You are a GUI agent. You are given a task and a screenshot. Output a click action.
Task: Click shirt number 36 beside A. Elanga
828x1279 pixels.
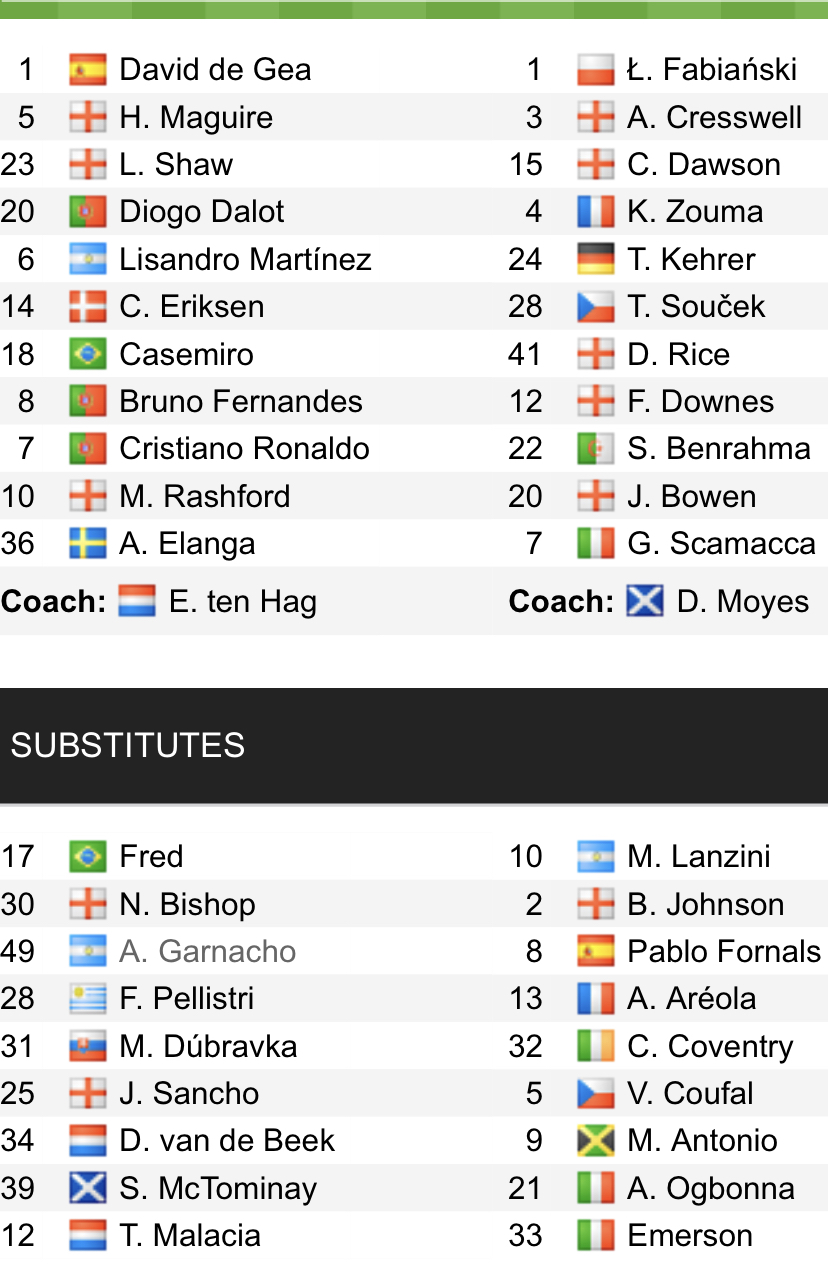tap(18, 544)
